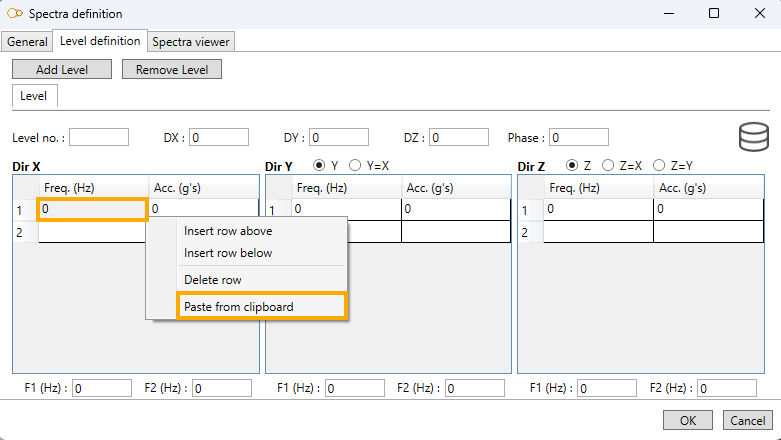Screen dimensions: 781x440
Task: Focus the Phase input field
Action: tap(578, 137)
